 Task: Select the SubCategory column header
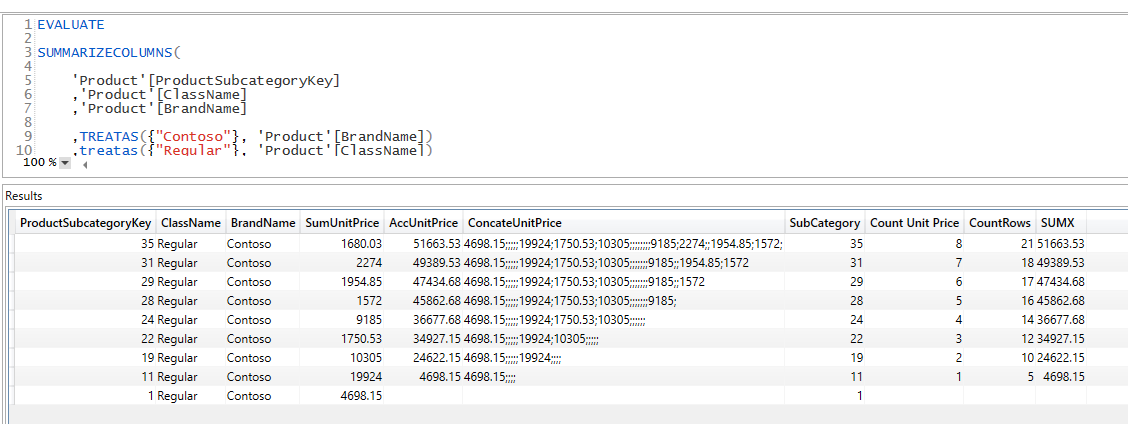pos(824,223)
